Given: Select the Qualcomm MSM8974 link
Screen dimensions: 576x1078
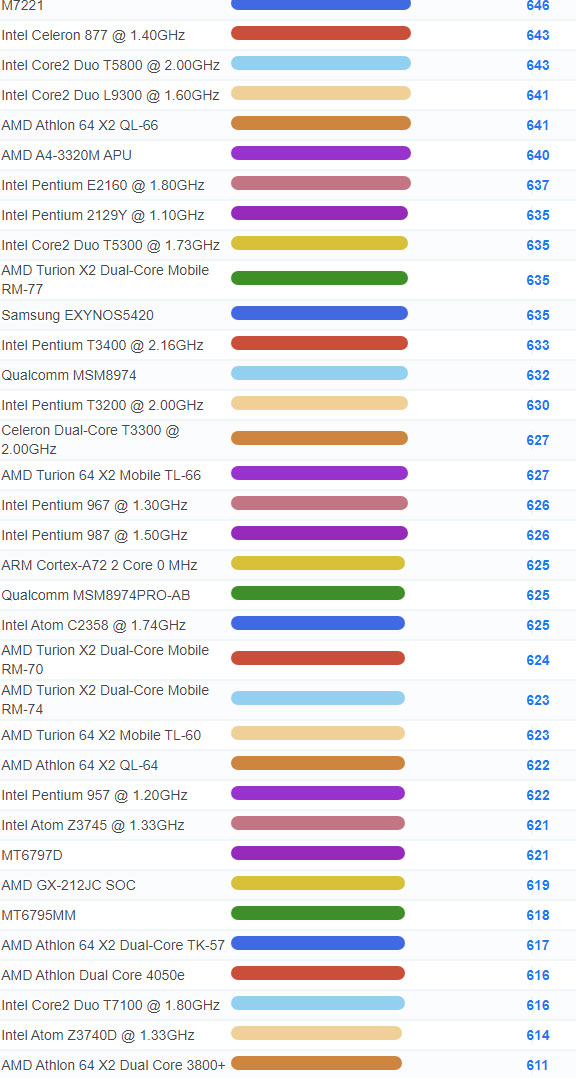Looking at the screenshot, I should [x=69, y=375].
